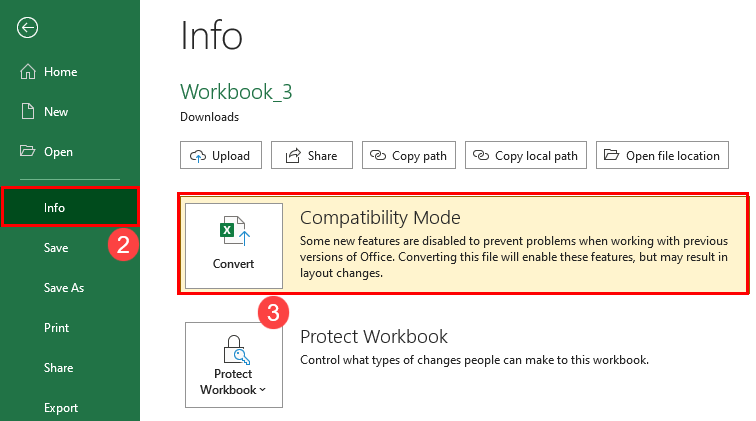Click the link icon in Copy local path
Viewport: 756px width, 421px height.
click(x=481, y=155)
